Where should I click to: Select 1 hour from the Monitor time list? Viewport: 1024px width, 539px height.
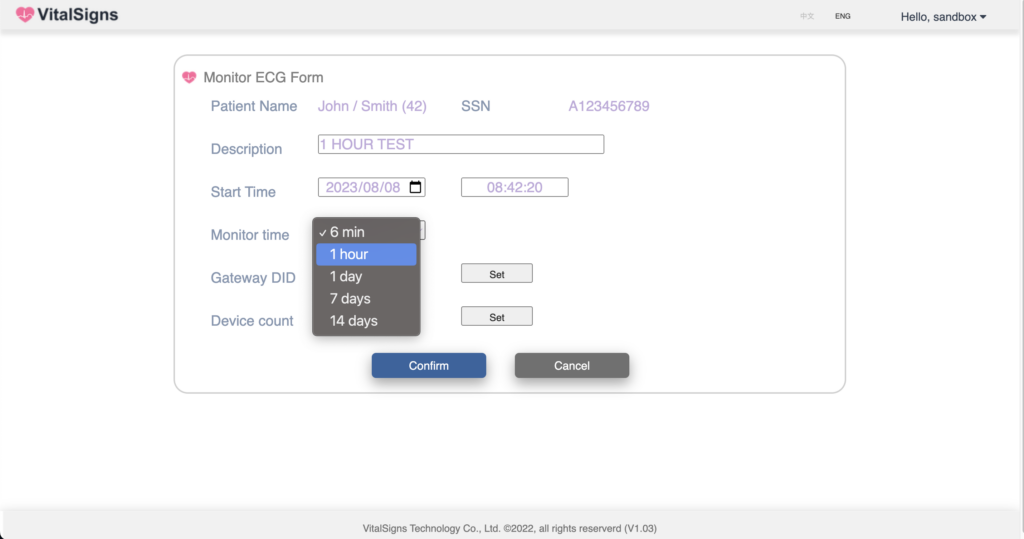366,254
